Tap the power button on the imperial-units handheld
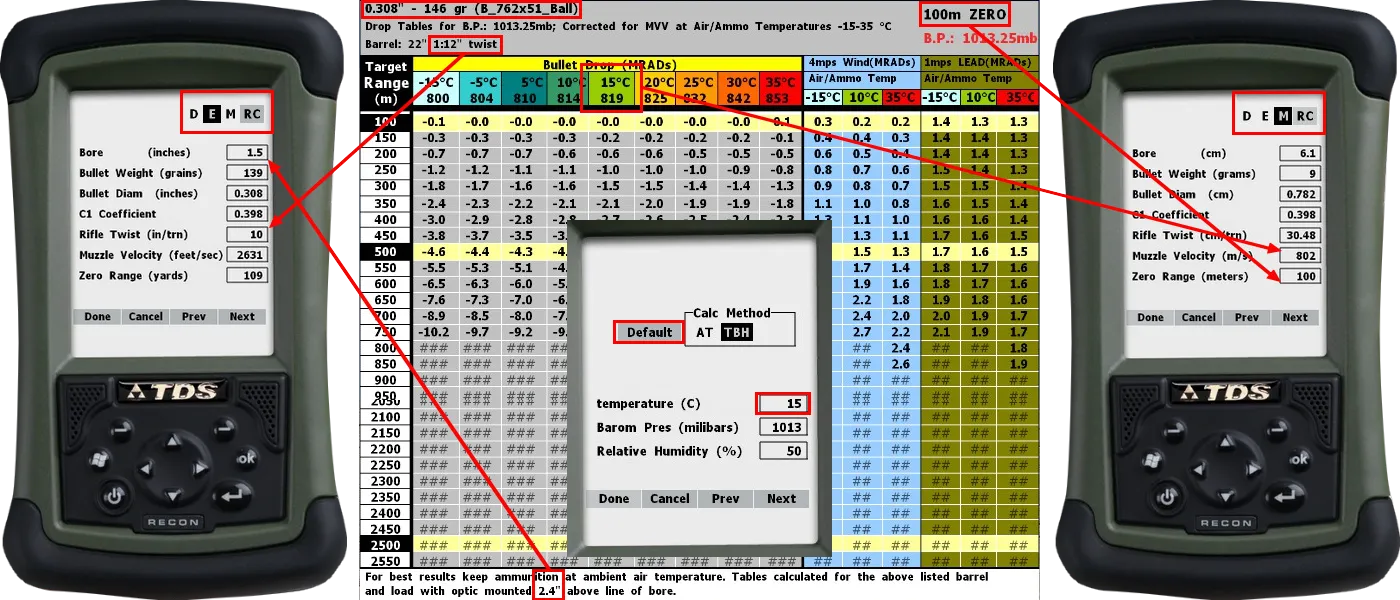Screen dimensions: 1400x600 [114, 495]
